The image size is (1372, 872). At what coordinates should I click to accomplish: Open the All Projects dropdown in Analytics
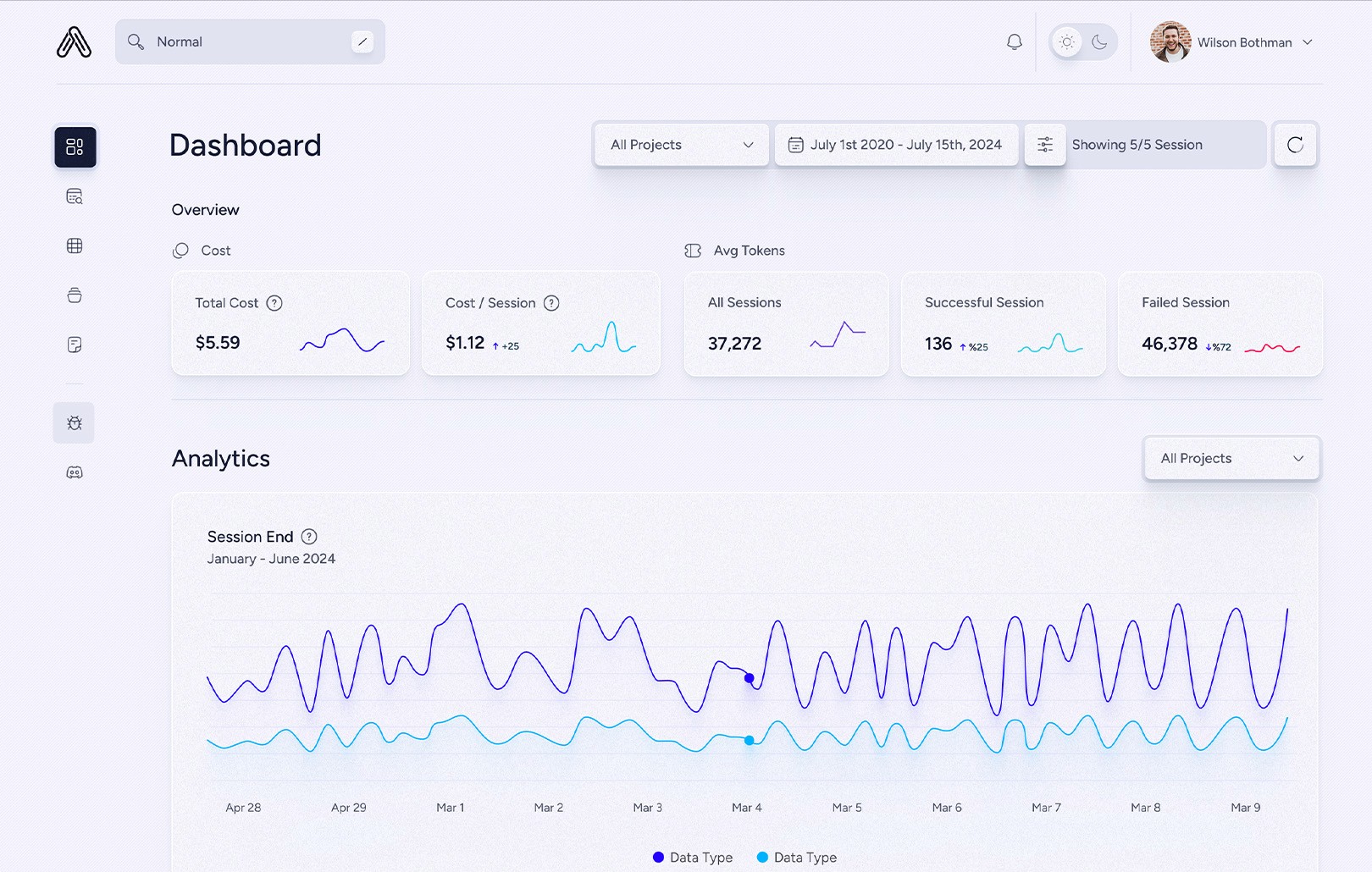(1231, 458)
